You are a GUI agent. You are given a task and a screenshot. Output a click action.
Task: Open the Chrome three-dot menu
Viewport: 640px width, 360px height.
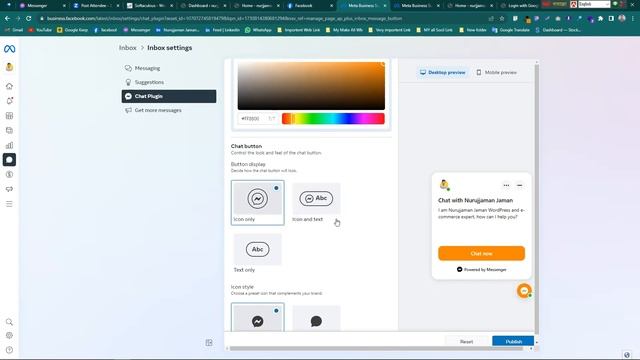coord(633,18)
